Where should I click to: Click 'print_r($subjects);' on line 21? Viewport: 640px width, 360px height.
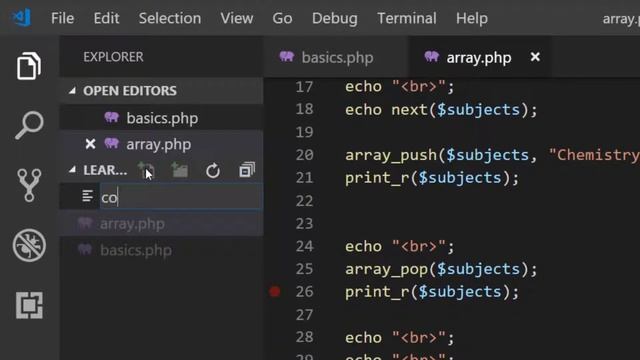(432, 178)
